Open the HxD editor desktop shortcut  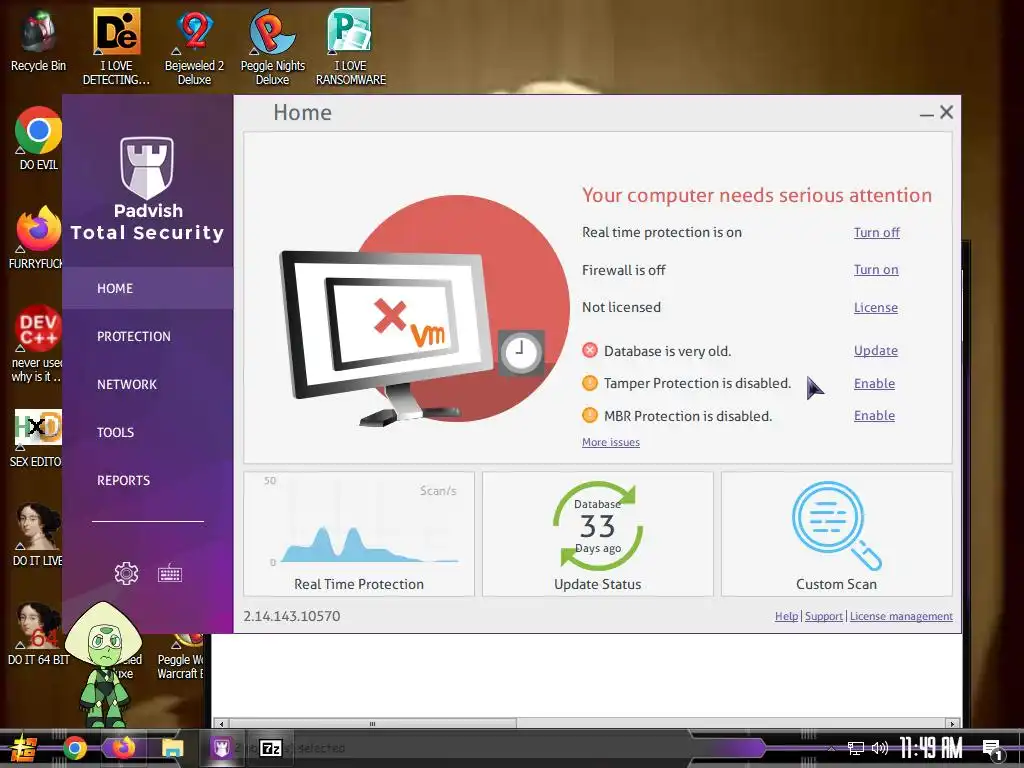(37, 438)
